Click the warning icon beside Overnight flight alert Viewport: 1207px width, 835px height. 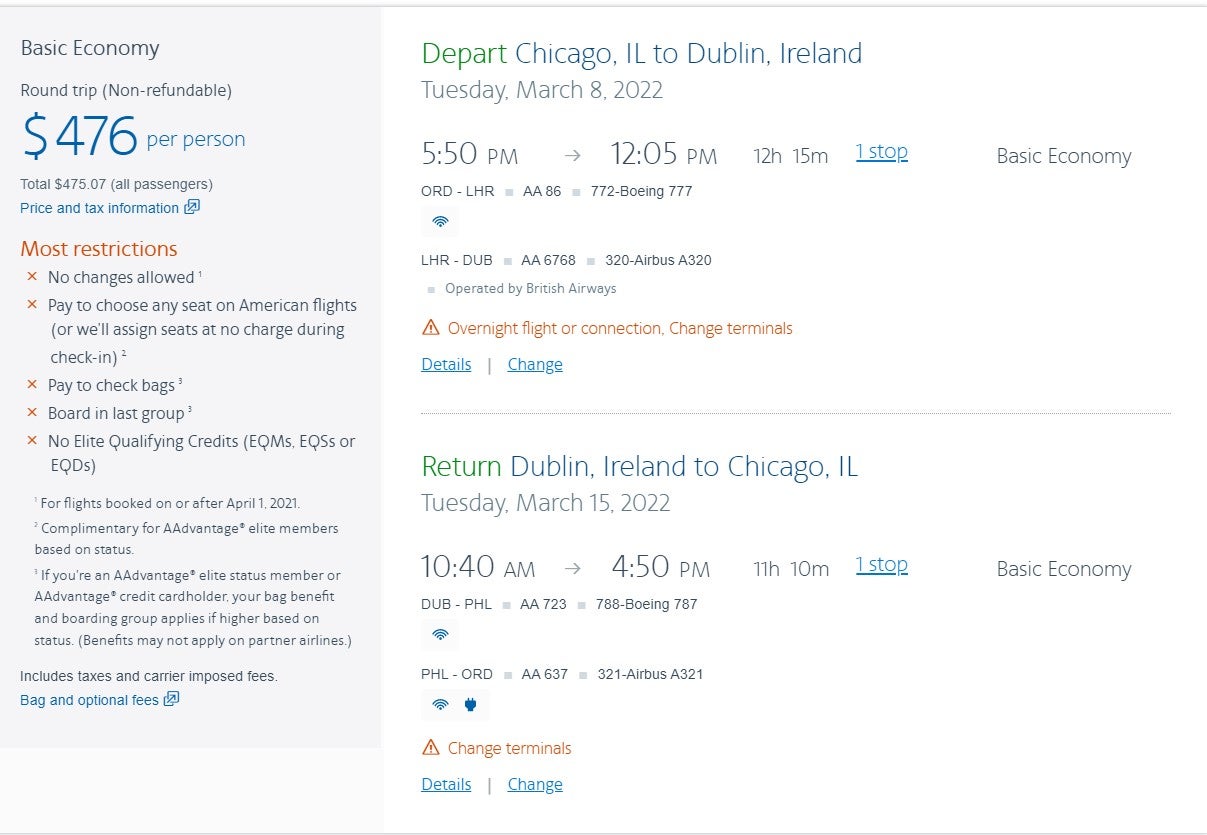(430, 327)
